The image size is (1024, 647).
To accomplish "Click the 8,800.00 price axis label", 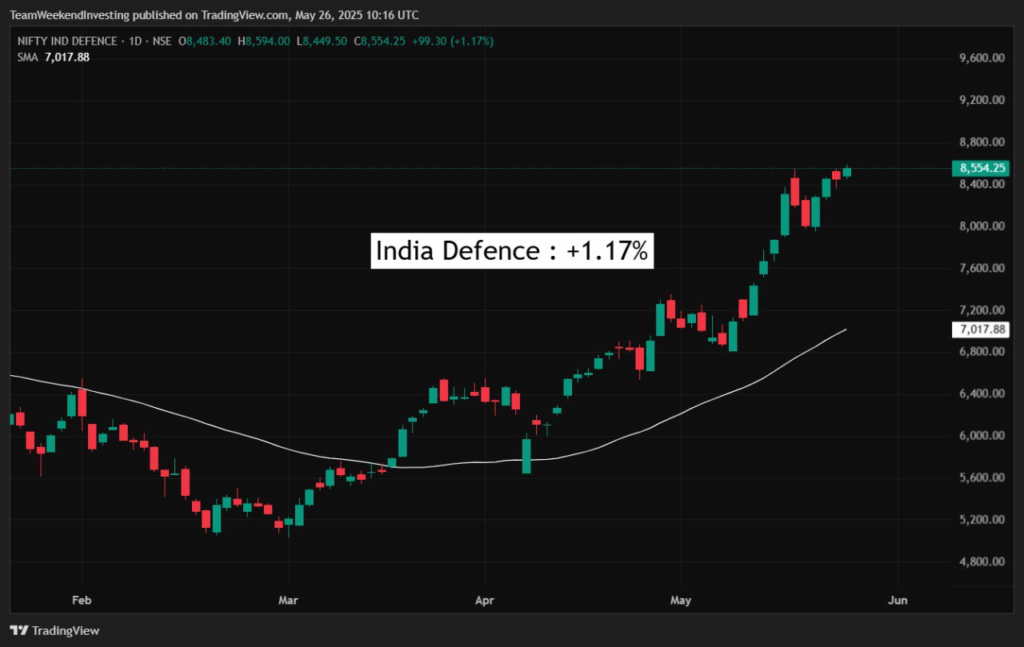I will pos(982,142).
